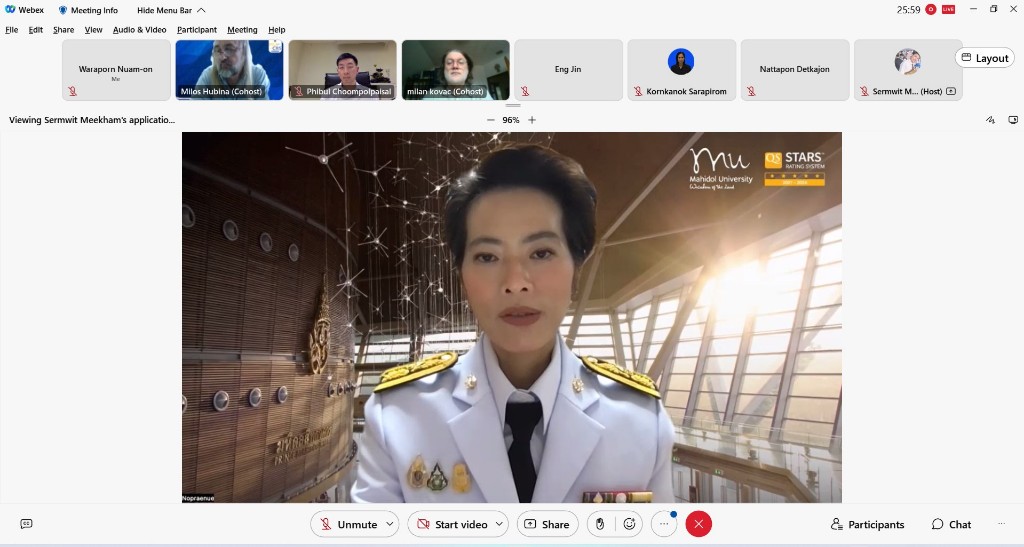This screenshot has width=1024, height=547.
Task: Click the annotate pencil icon
Action: tap(991, 120)
